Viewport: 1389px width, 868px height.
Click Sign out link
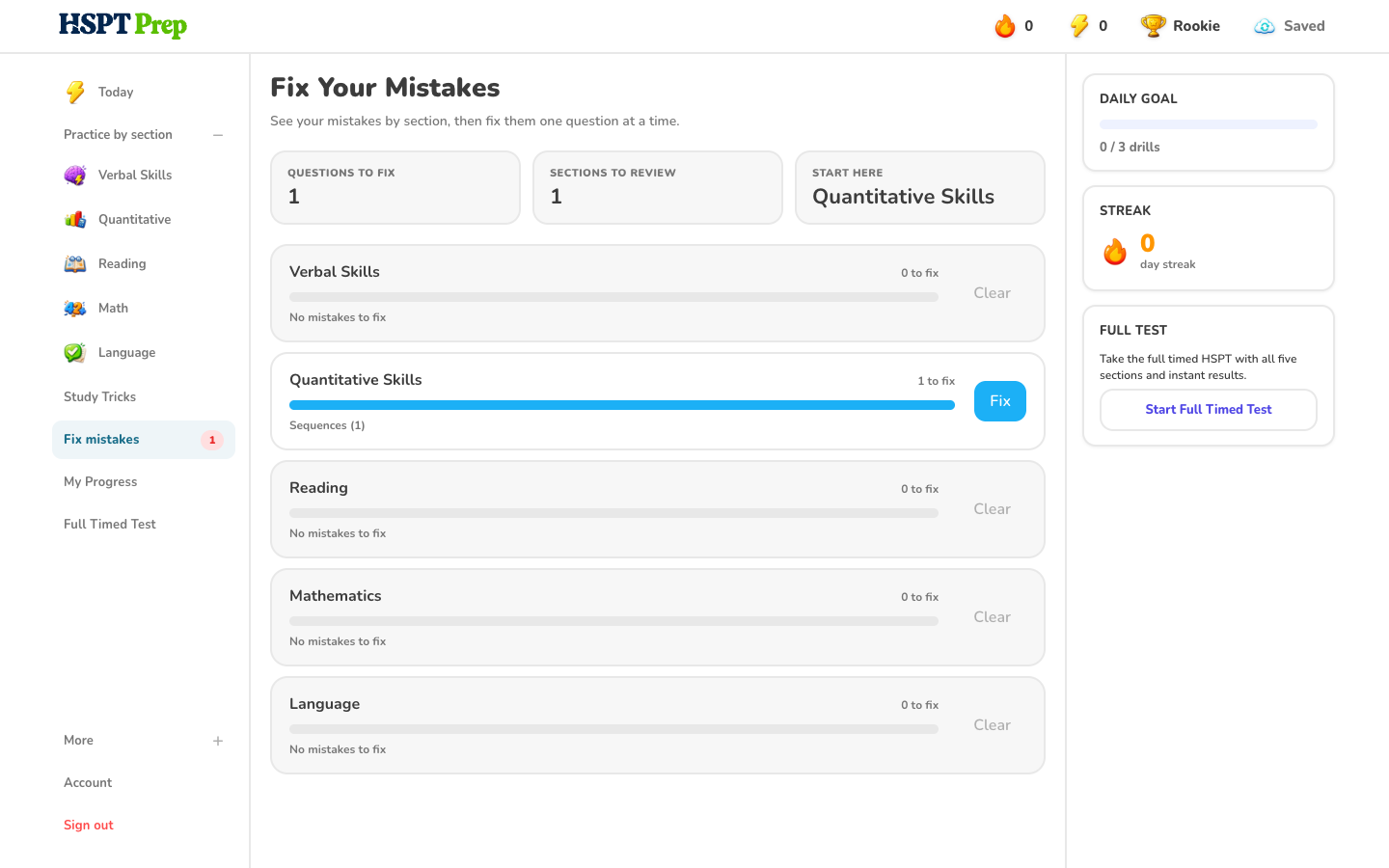tap(89, 825)
